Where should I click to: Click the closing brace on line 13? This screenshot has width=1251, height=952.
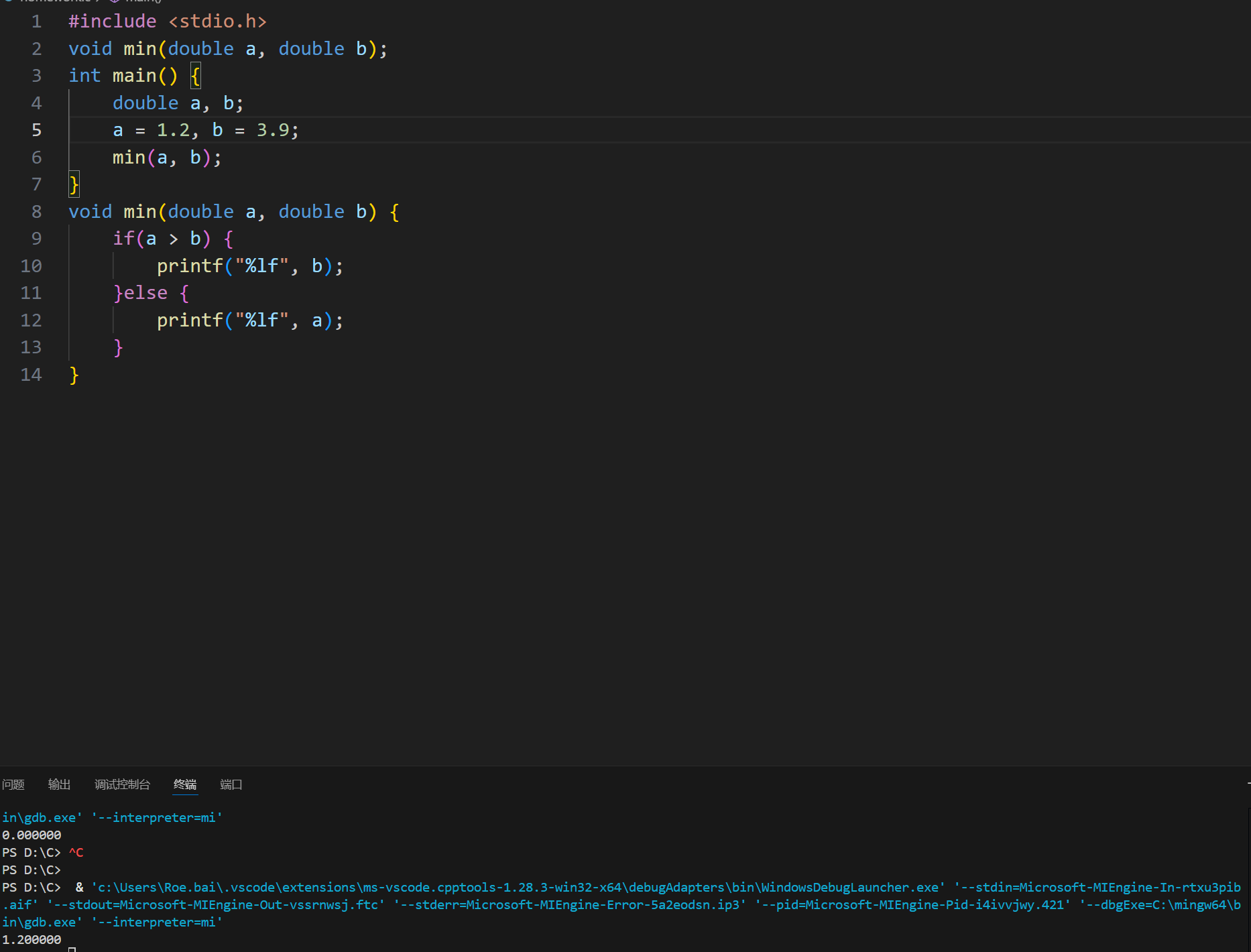coord(118,347)
